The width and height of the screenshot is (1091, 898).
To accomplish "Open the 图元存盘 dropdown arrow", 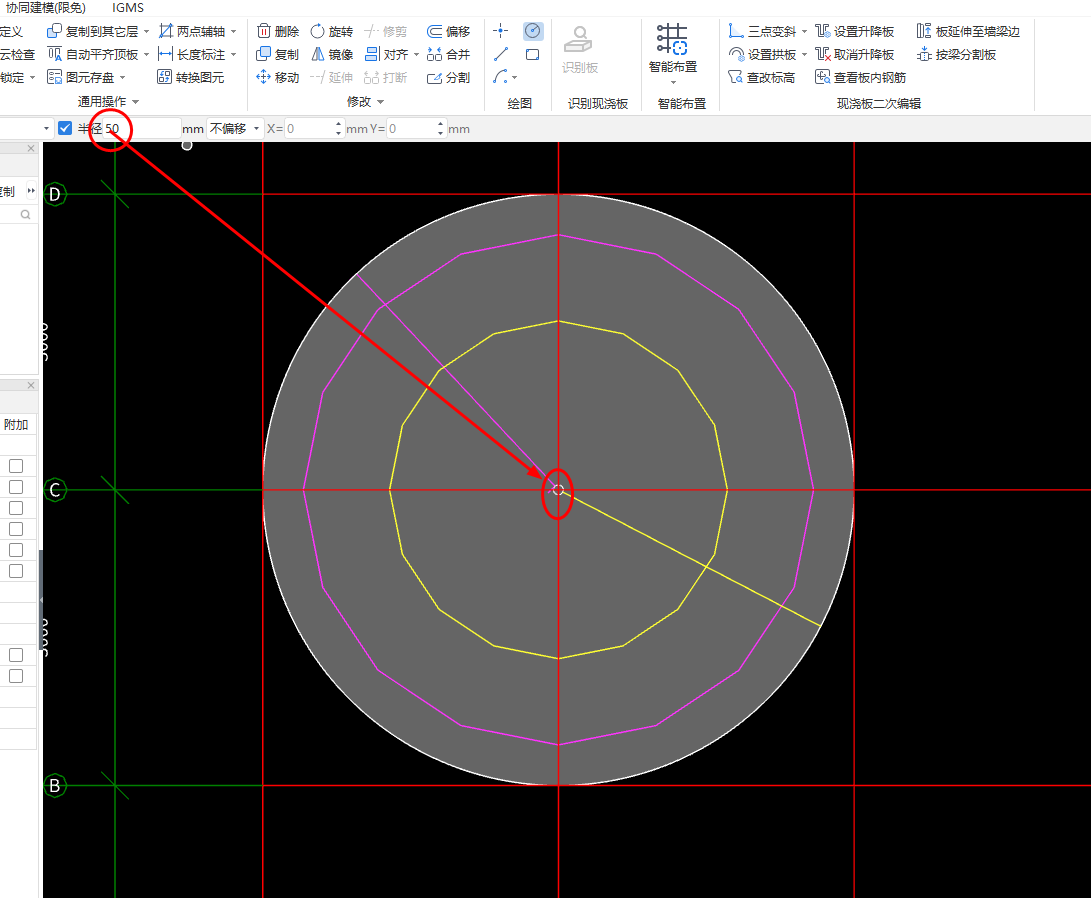I will (122, 77).
